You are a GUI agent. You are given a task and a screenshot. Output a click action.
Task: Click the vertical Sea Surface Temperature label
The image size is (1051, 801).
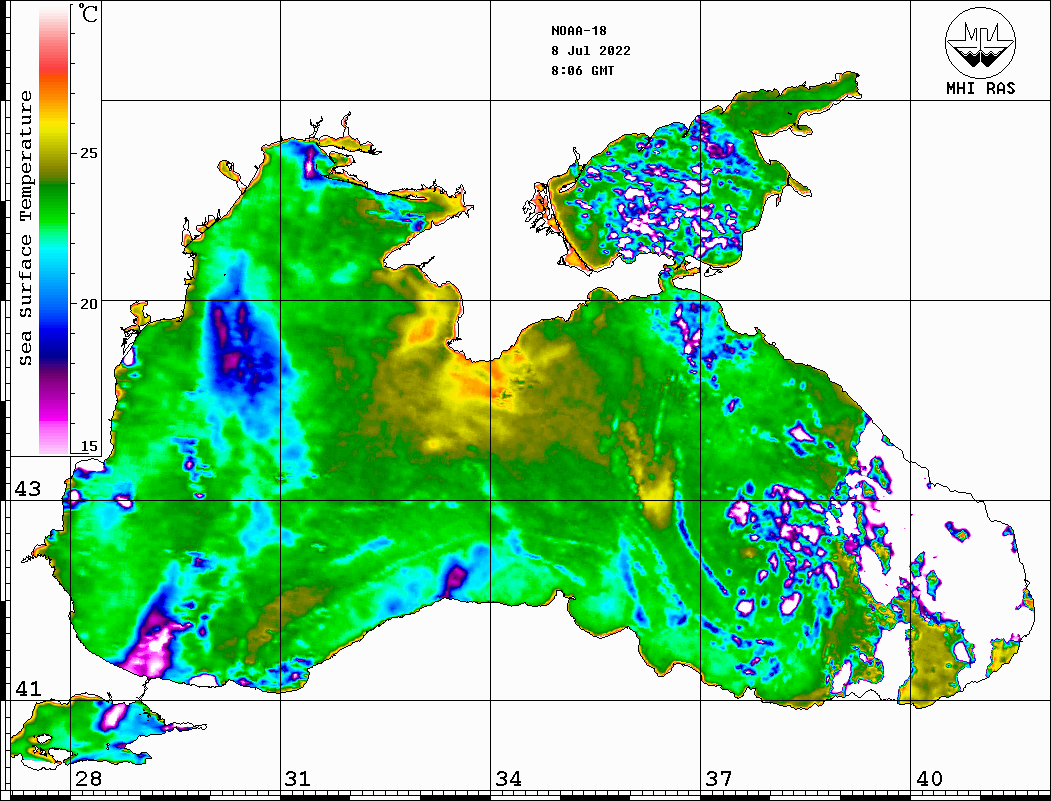tap(26, 228)
